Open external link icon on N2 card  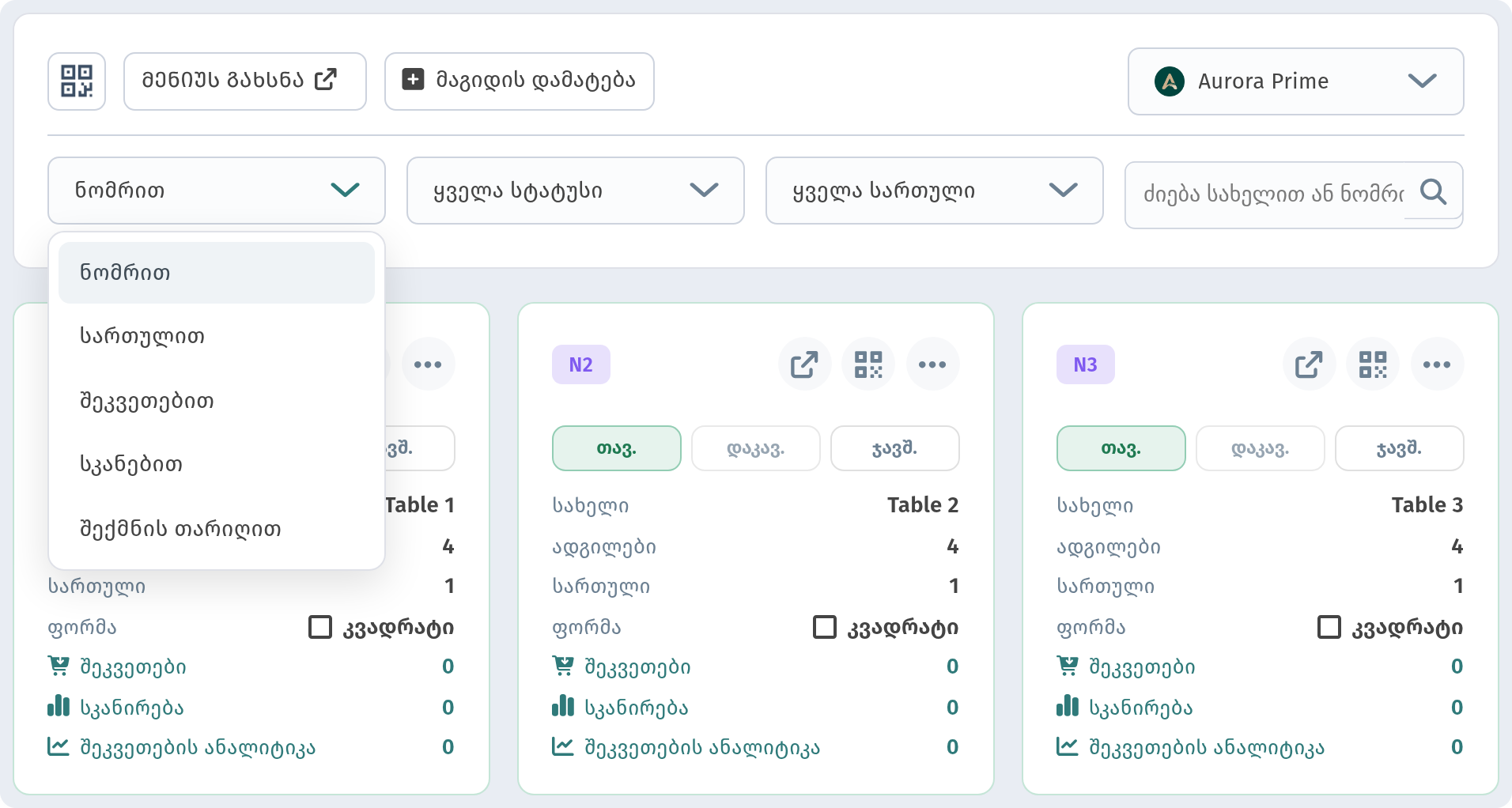pyautogui.click(x=804, y=364)
